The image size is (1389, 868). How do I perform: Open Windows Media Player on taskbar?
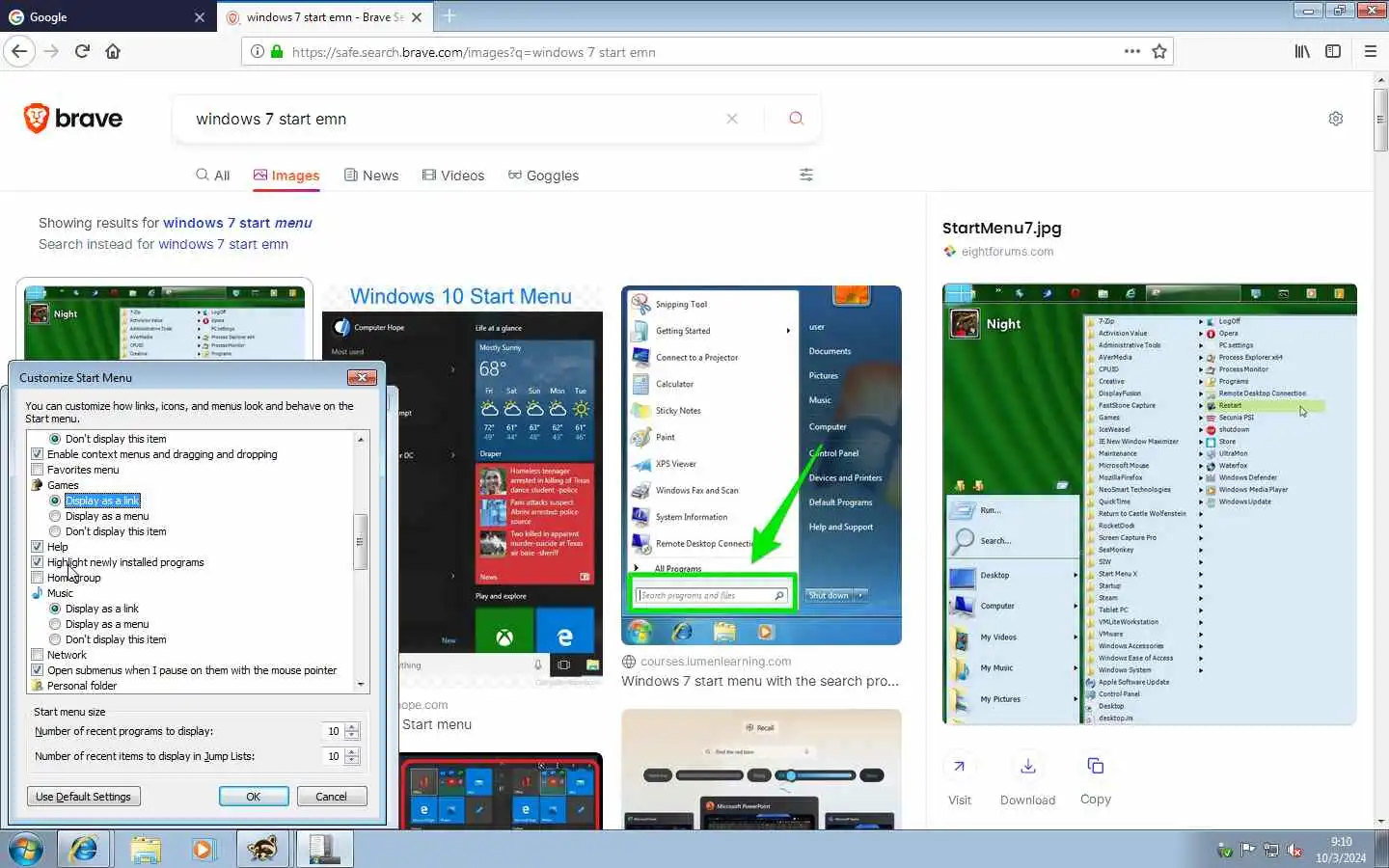pos(203,850)
